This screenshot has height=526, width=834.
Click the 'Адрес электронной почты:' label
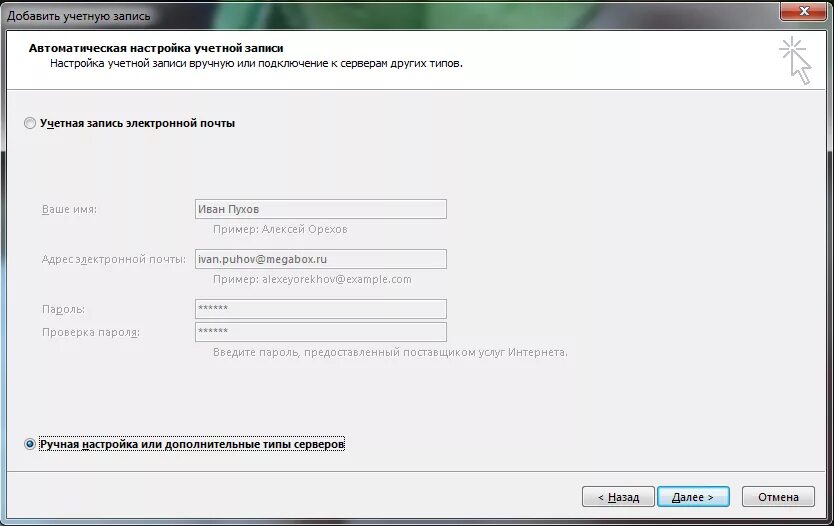pyautogui.click(x=114, y=260)
